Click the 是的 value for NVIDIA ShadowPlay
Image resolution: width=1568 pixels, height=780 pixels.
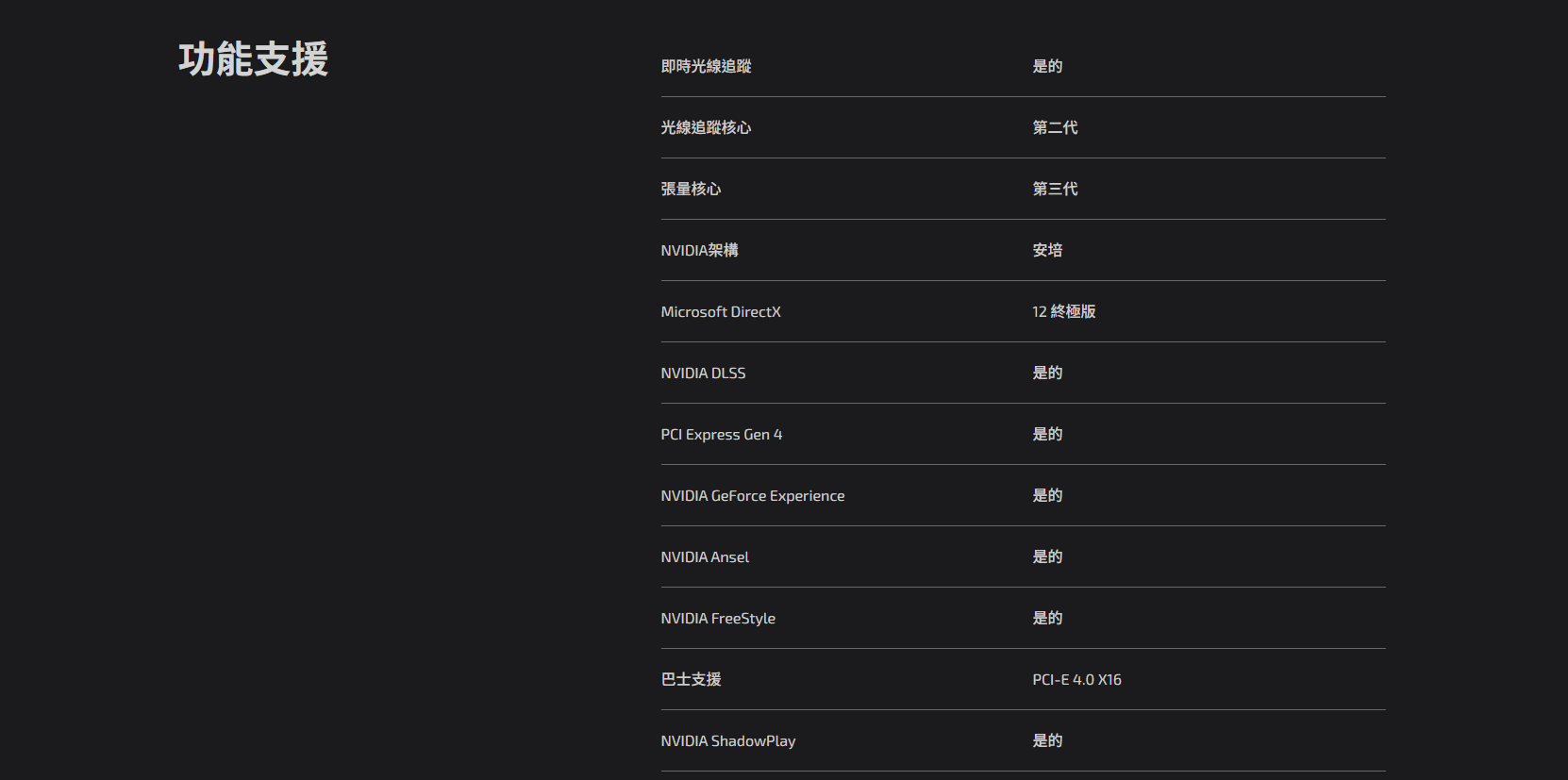click(x=1047, y=740)
